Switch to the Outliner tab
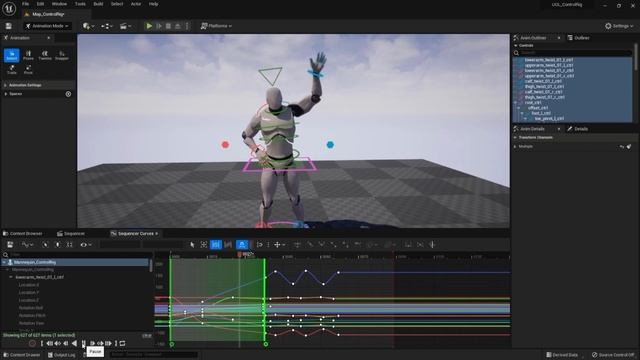The width and height of the screenshot is (640, 360). click(579, 38)
